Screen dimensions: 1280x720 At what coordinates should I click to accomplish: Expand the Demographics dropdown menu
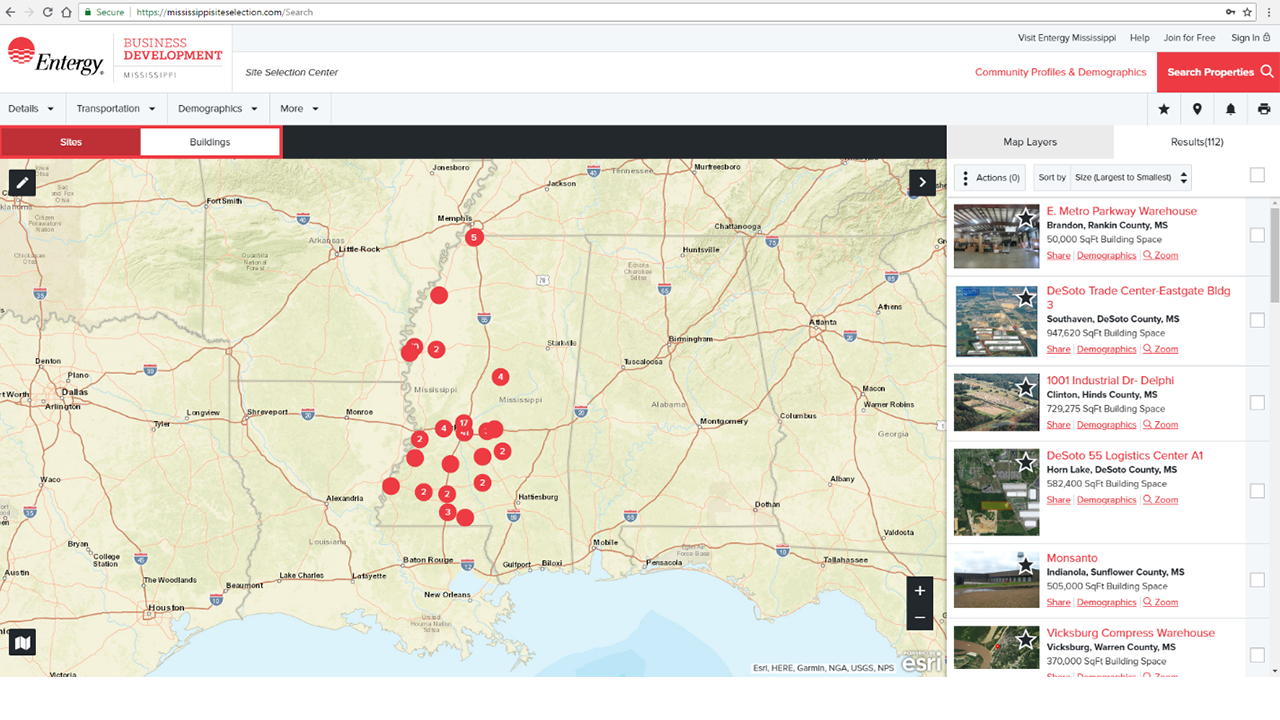(x=218, y=109)
